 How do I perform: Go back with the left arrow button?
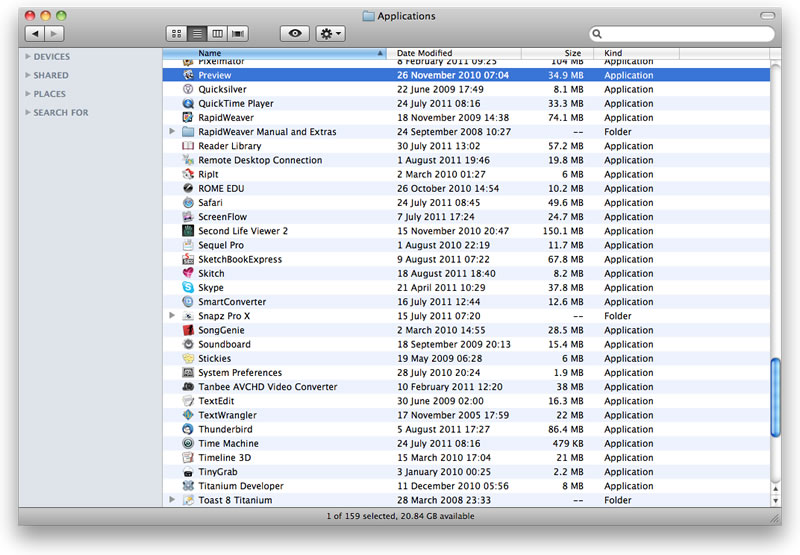click(35, 34)
